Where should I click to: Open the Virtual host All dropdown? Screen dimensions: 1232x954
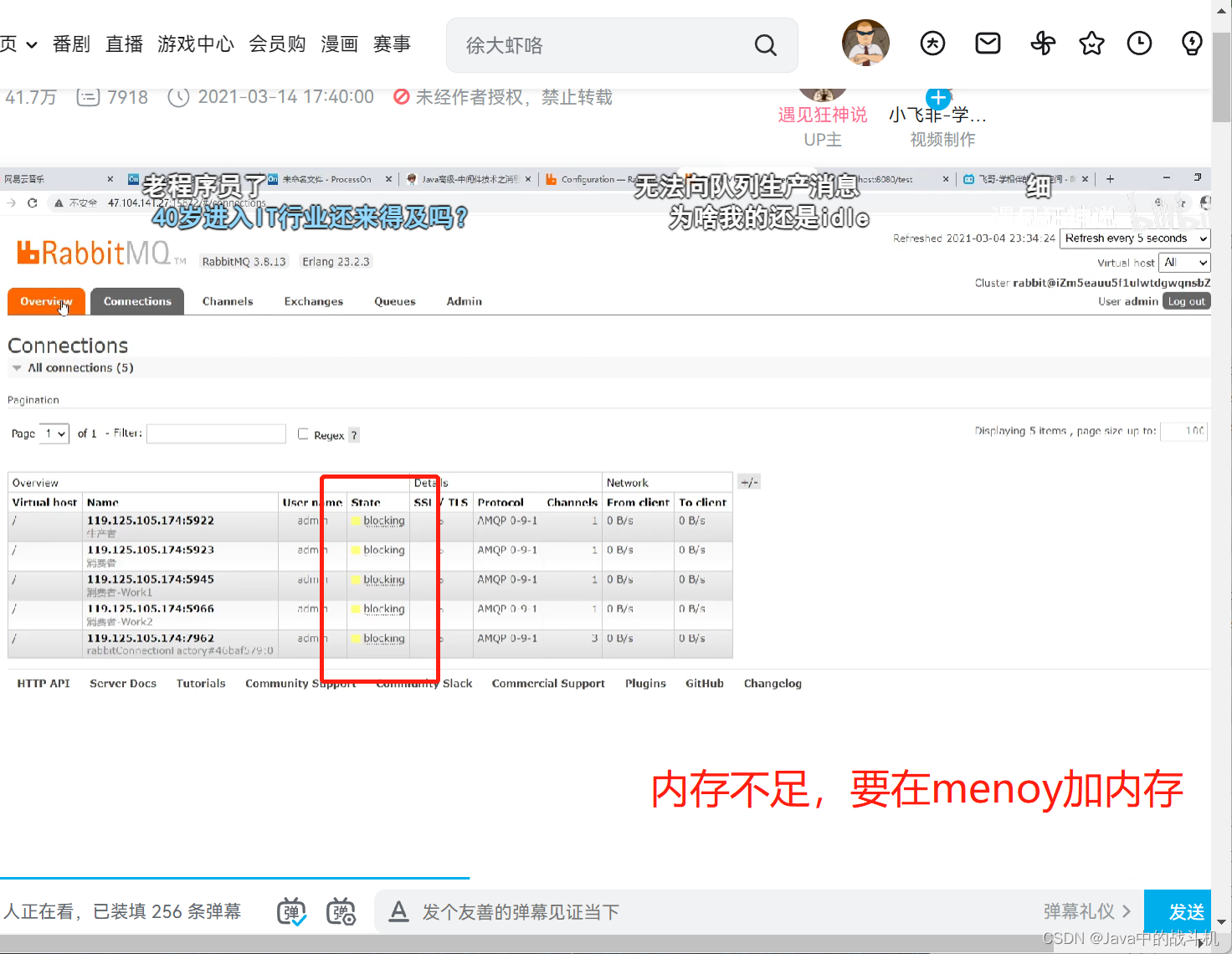point(1185,263)
